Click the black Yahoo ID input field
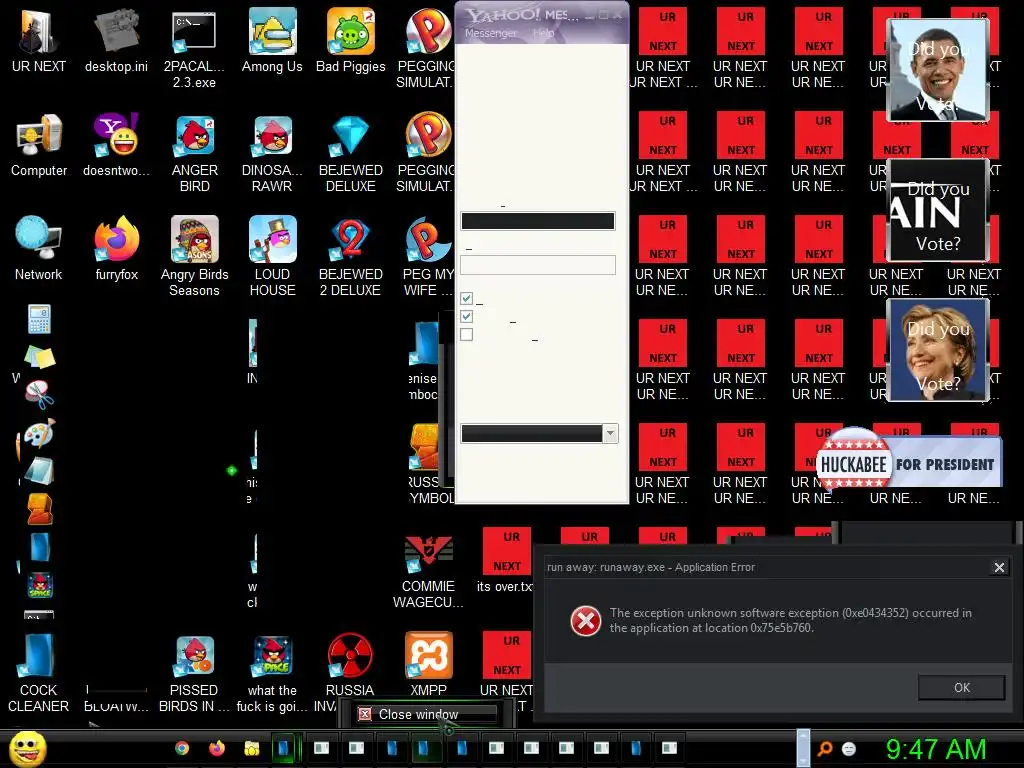 coord(537,221)
